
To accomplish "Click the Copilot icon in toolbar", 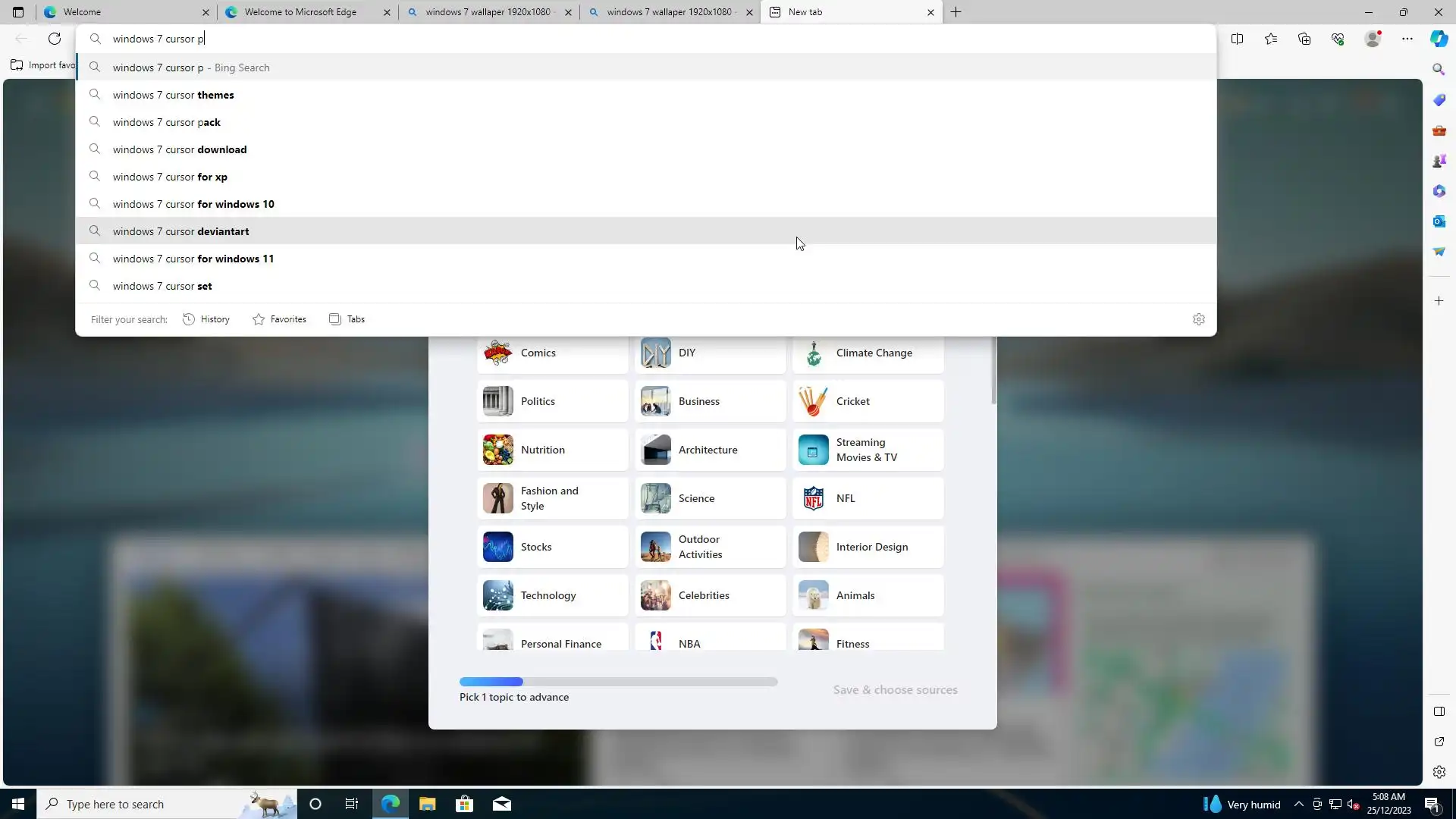I will 1439,39.
